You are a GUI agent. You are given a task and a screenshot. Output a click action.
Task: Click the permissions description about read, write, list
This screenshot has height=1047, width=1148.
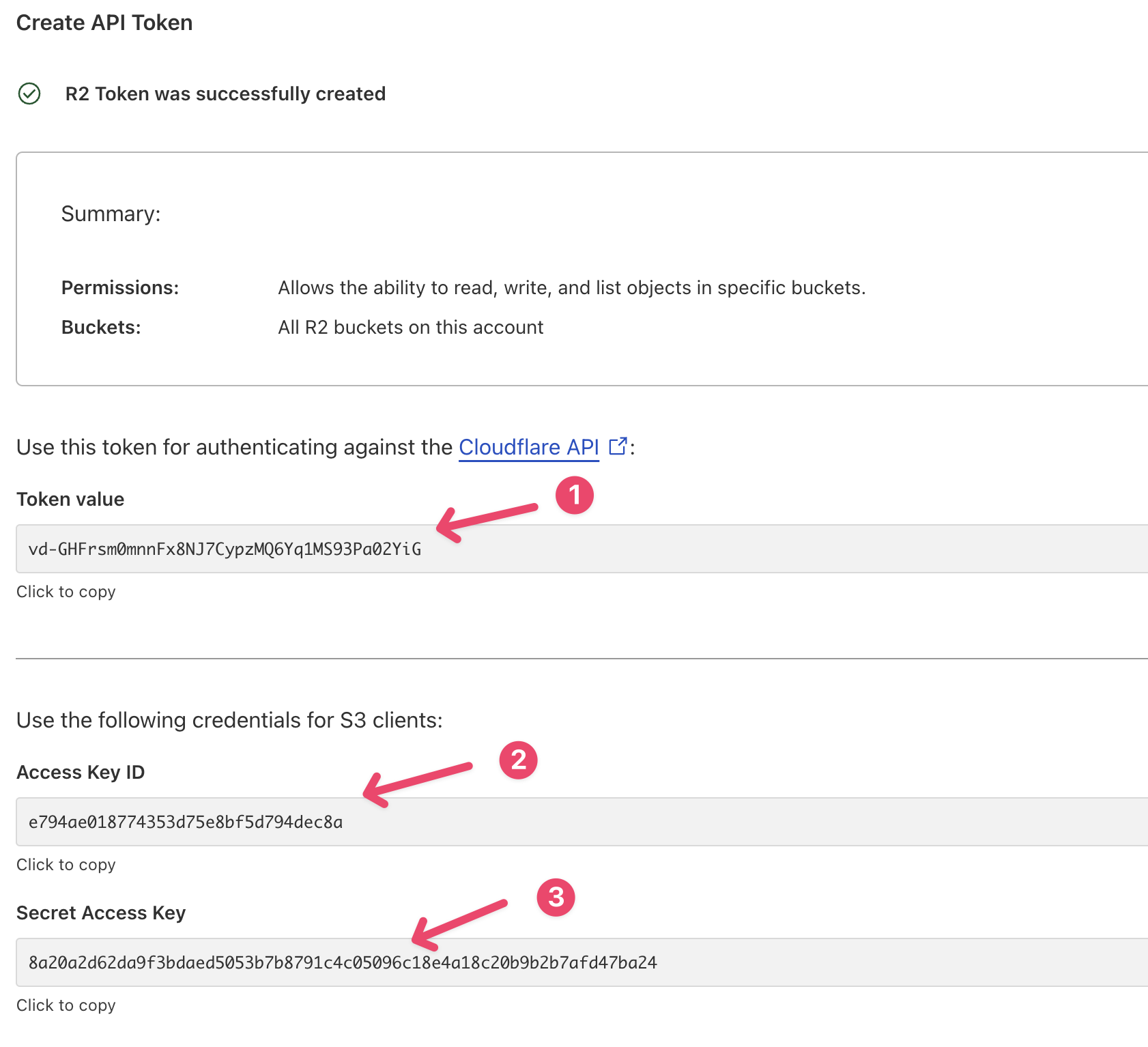click(x=572, y=287)
